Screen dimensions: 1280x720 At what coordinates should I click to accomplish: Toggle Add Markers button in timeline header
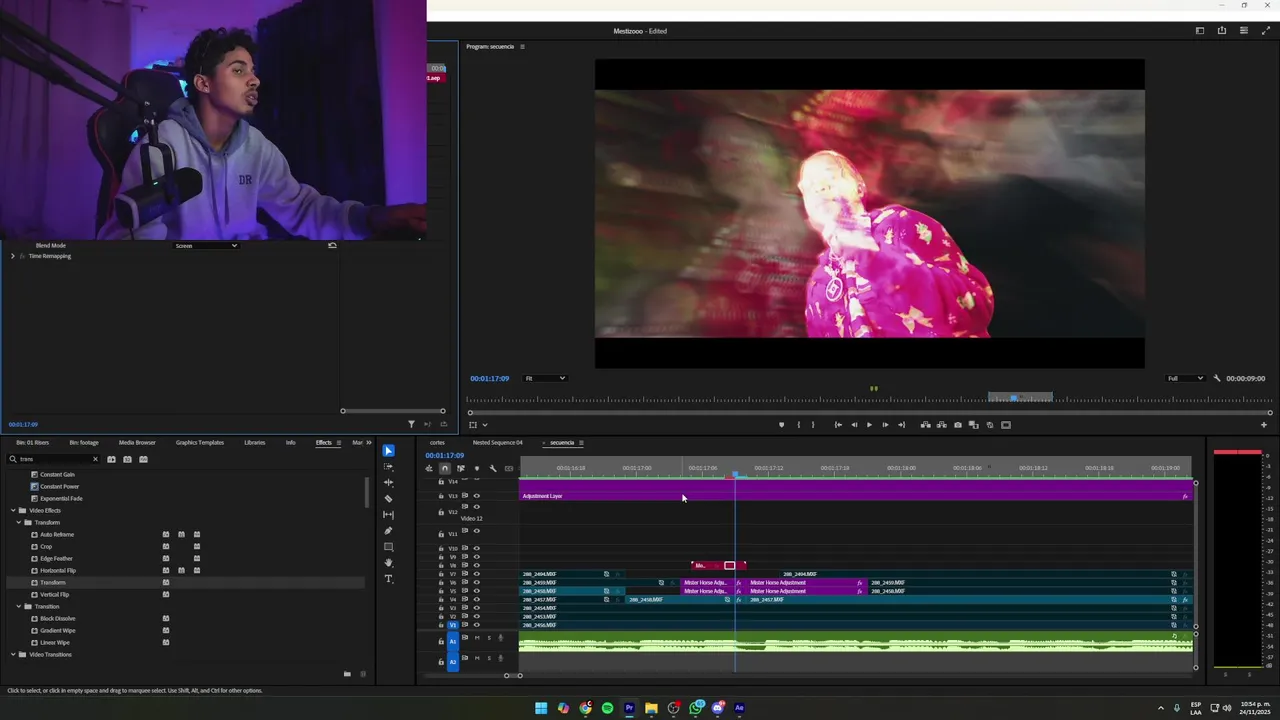pyautogui.click(x=477, y=468)
